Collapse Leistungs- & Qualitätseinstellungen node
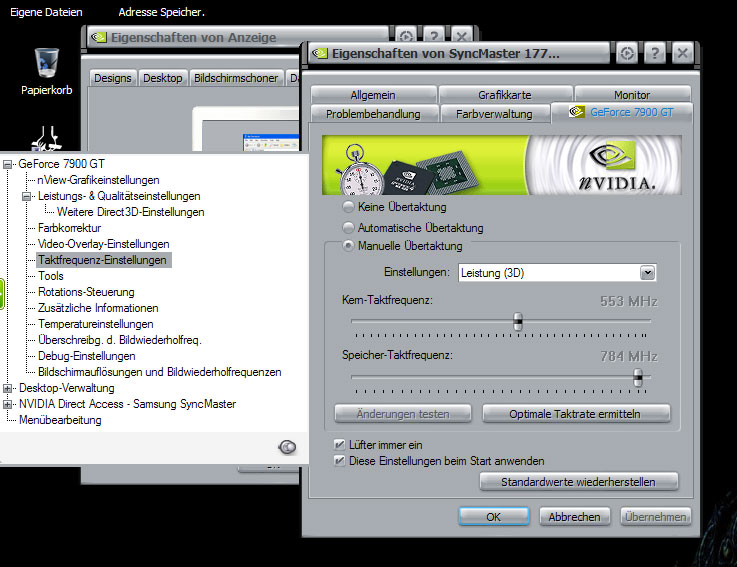This screenshot has height=567, width=737. 26,196
